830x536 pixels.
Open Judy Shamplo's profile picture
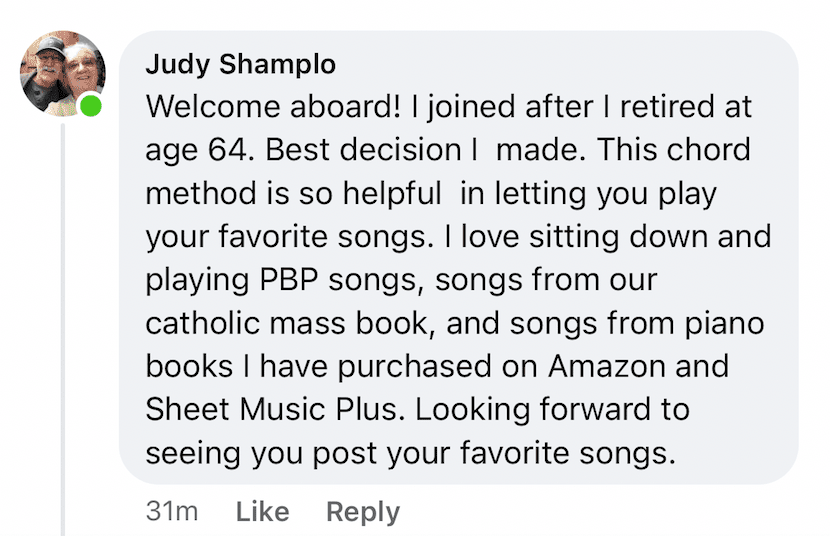[x=62, y=73]
